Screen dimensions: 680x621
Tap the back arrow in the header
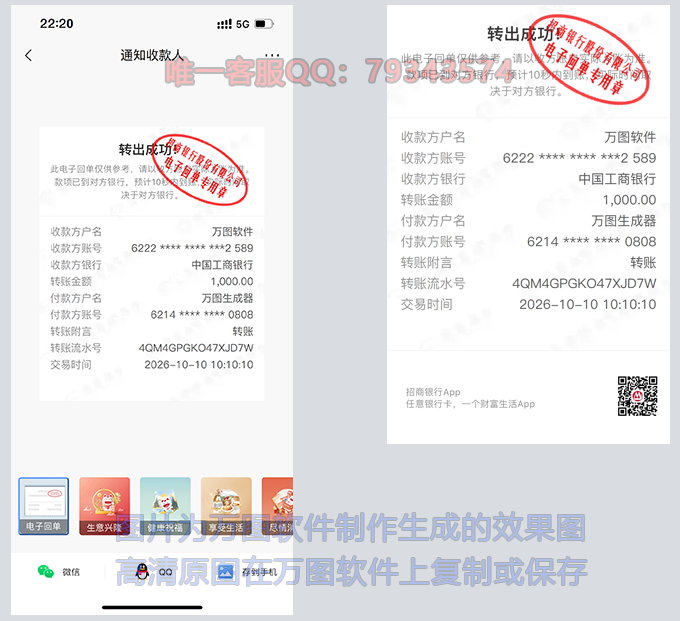28,56
